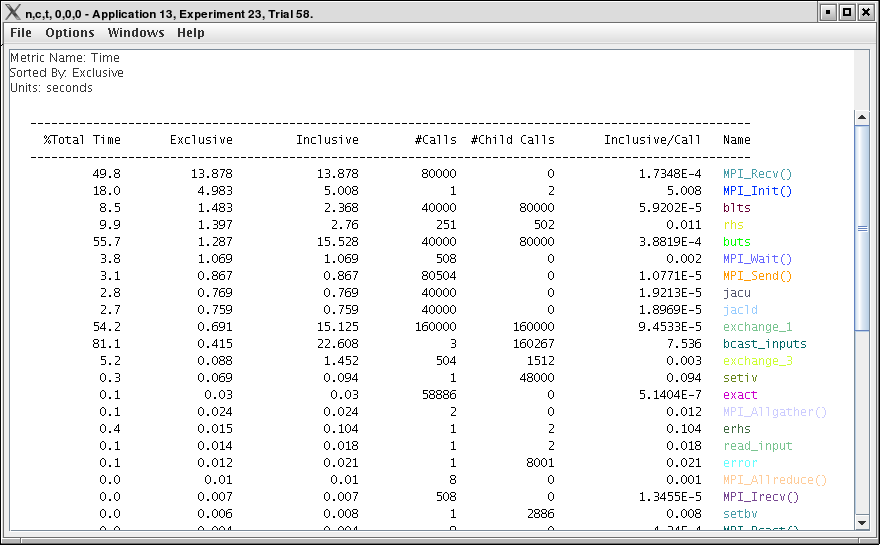Minimize the statistics window
Image resolution: width=880 pixels, height=545 pixels.
pyautogui.click(x=828, y=12)
